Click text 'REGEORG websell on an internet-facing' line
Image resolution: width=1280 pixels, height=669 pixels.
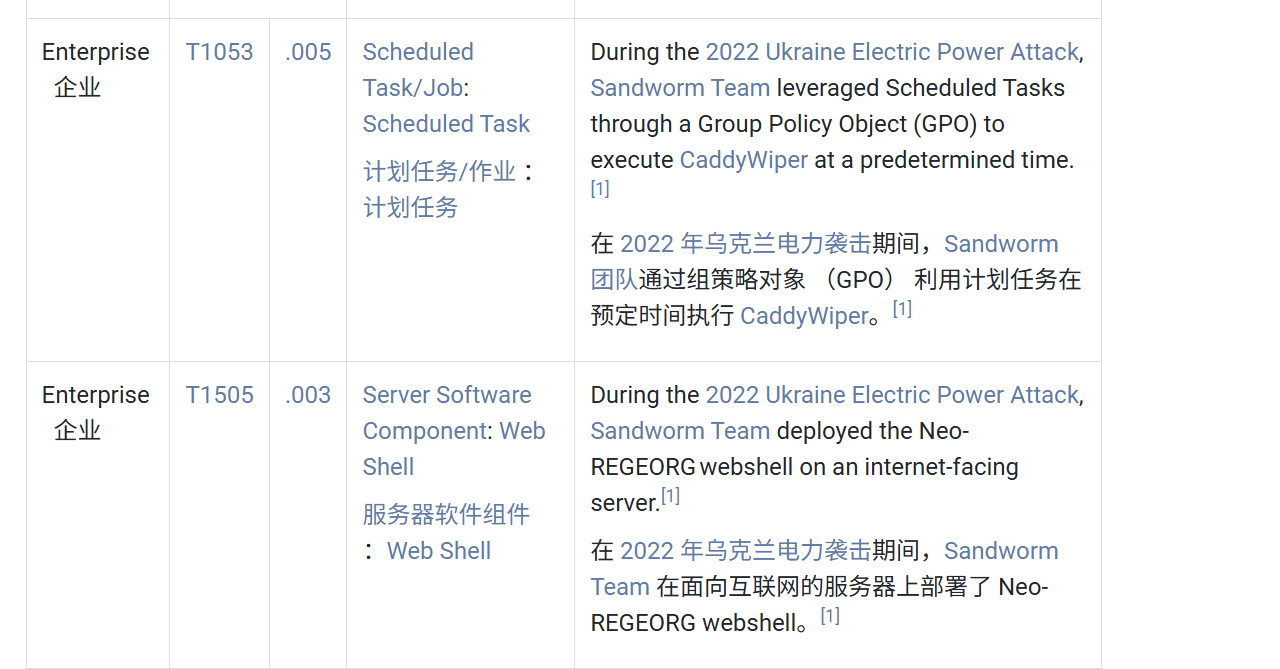click(x=805, y=467)
